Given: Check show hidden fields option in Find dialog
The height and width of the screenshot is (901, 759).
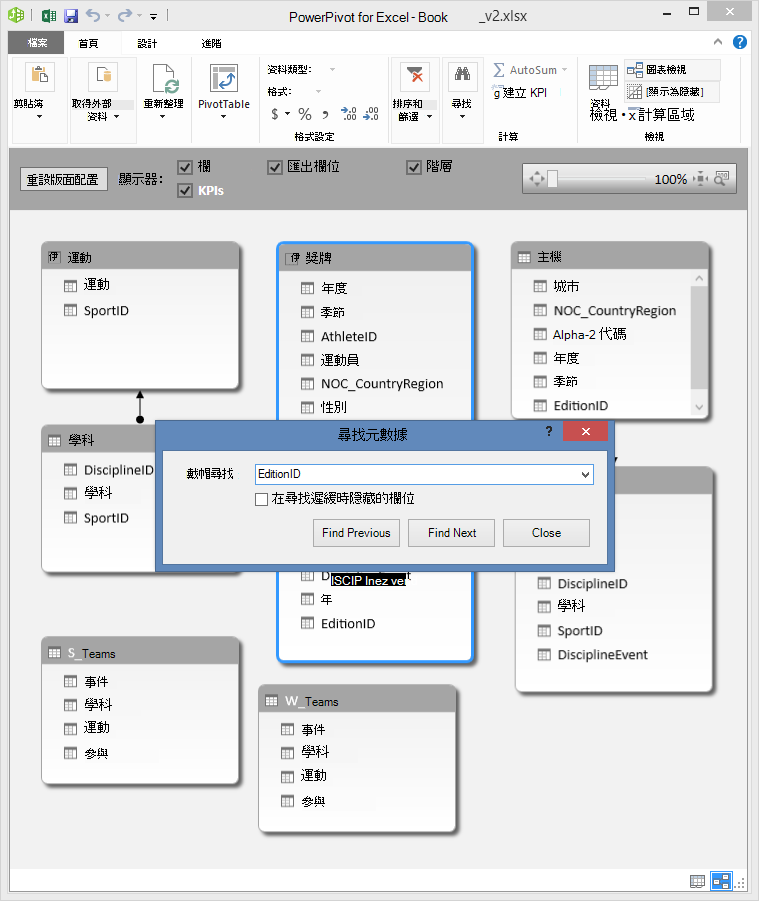Looking at the screenshot, I should tap(261, 499).
